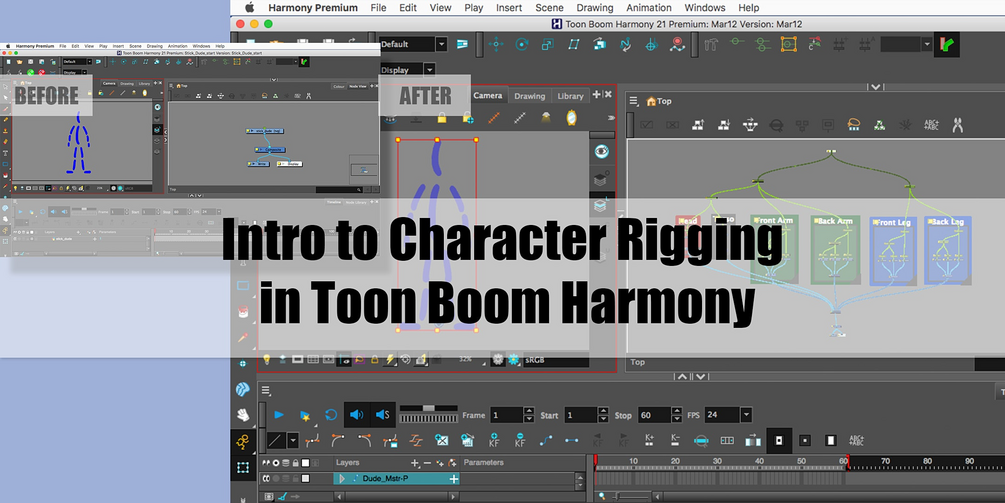Adjust the playback speed slider
The width and height of the screenshot is (1005, 503).
click(x=428, y=408)
